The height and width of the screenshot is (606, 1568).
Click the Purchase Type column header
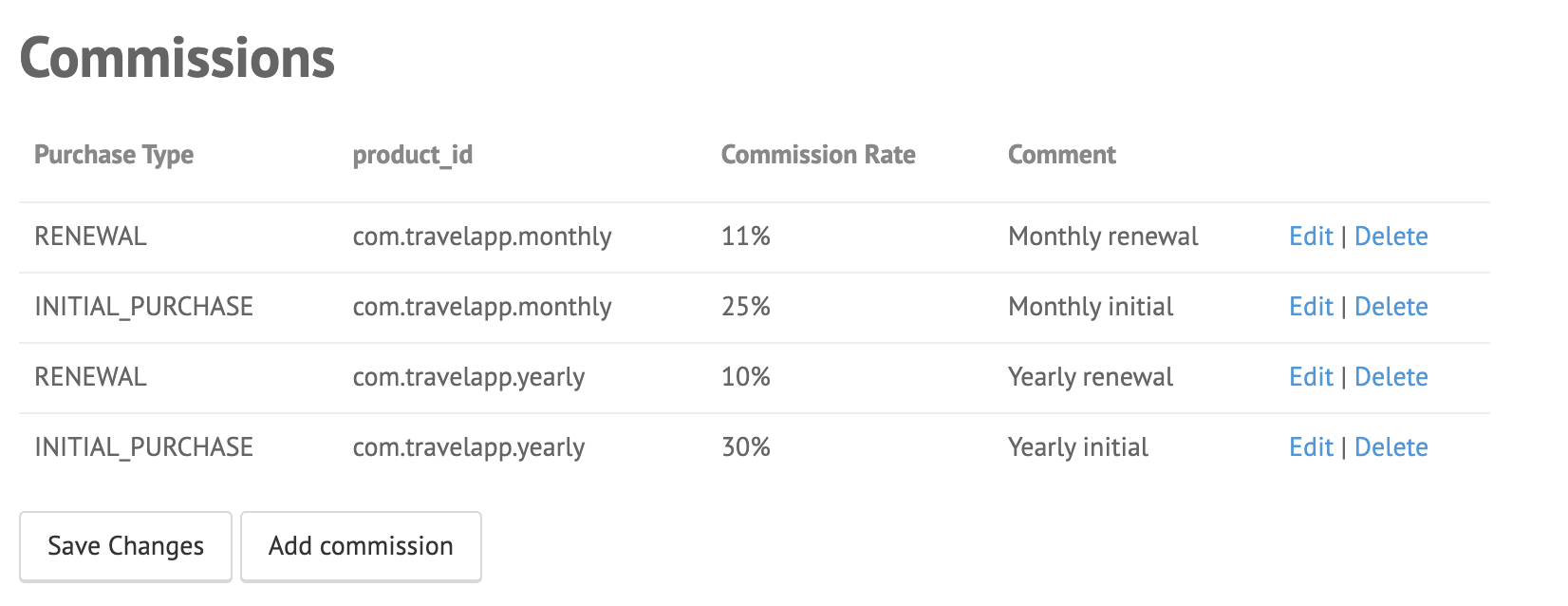(x=114, y=155)
